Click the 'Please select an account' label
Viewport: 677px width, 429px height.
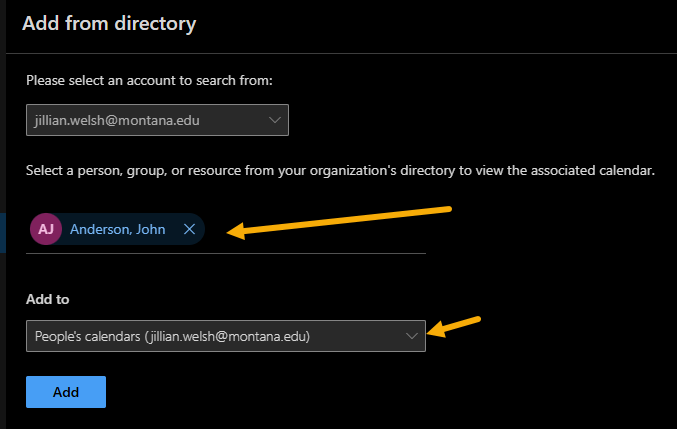pyautogui.click(x=148, y=79)
